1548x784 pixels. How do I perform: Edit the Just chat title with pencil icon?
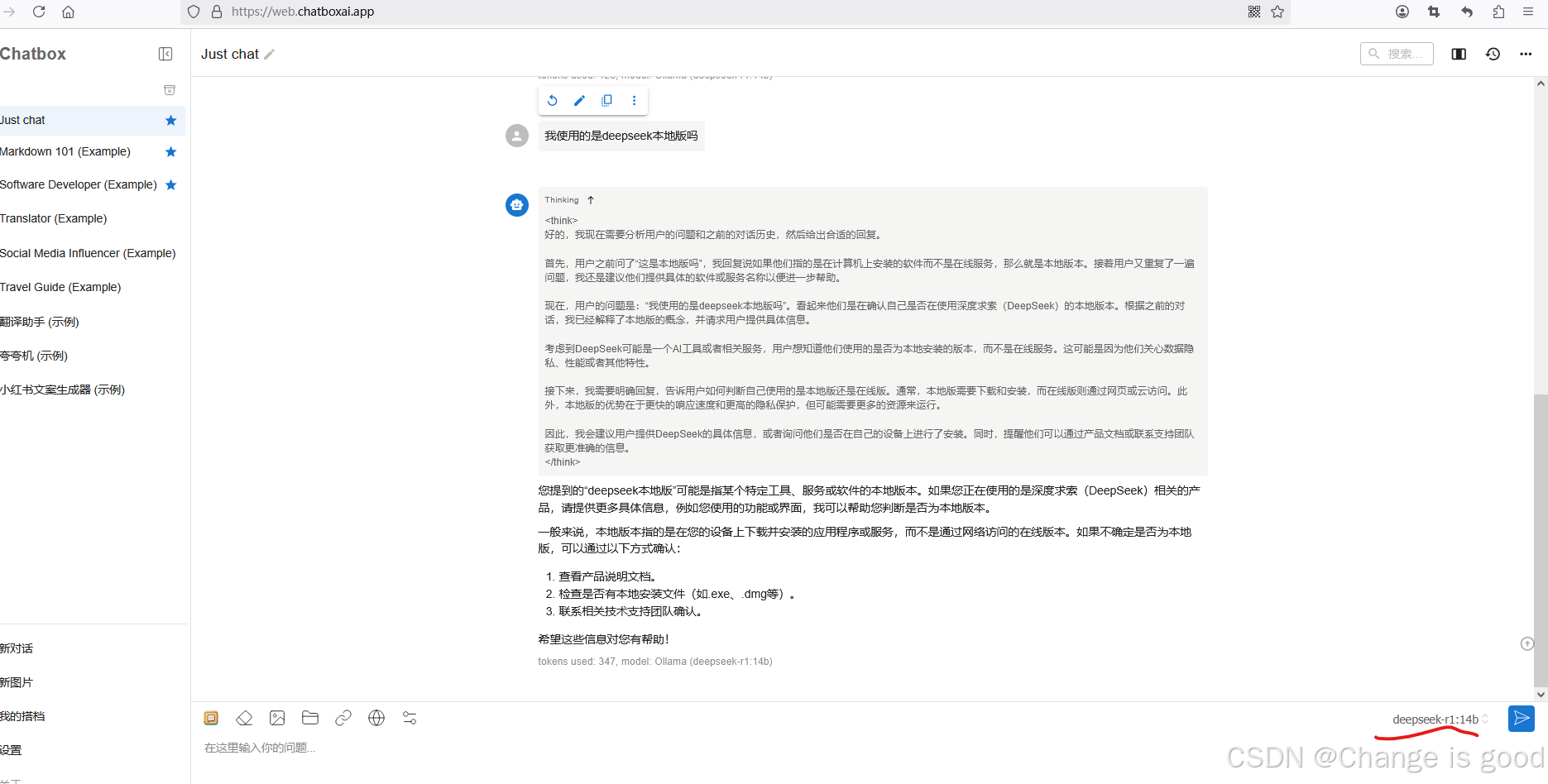(269, 55)
